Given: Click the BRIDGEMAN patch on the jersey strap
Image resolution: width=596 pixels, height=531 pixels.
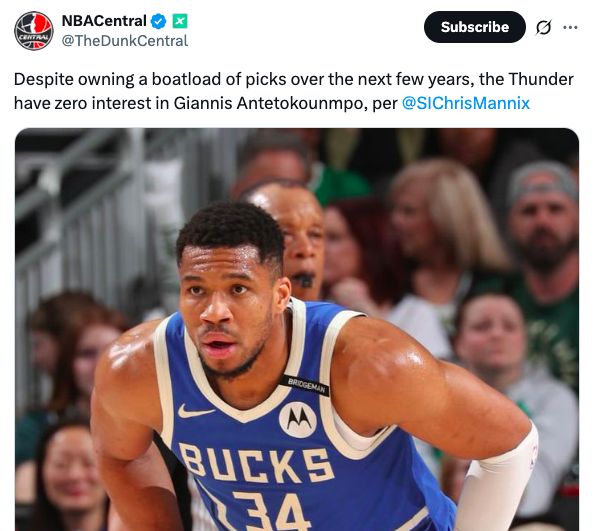Looking at the screenshot, I should pos(306,385).
